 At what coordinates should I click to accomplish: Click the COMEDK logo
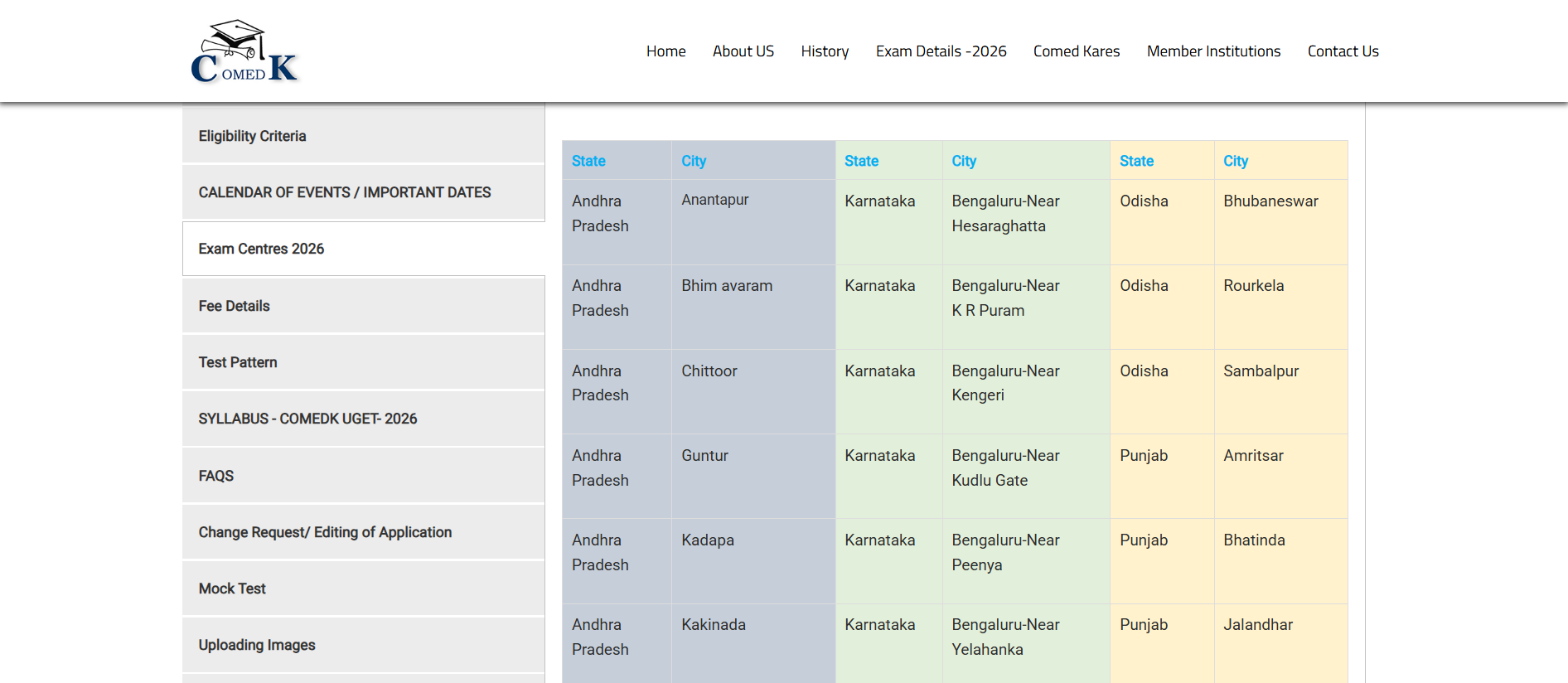tap(244, 51)
